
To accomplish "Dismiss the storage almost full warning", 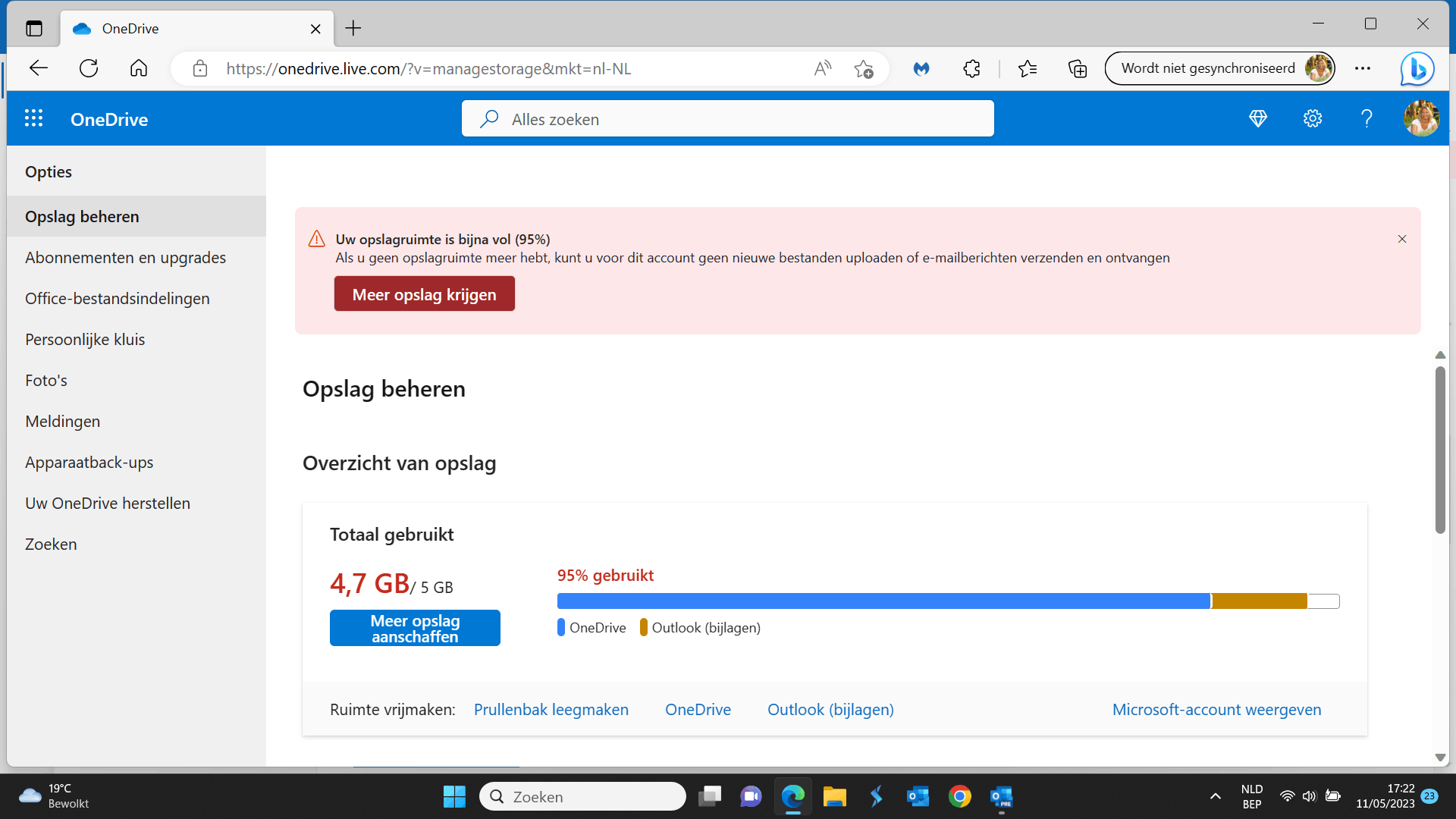I will [1402, 239].
